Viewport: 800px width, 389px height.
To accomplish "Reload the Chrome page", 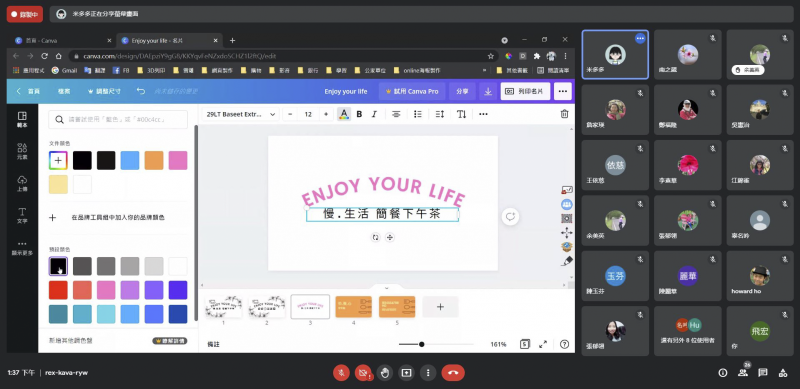I will [x=44, y=56].
